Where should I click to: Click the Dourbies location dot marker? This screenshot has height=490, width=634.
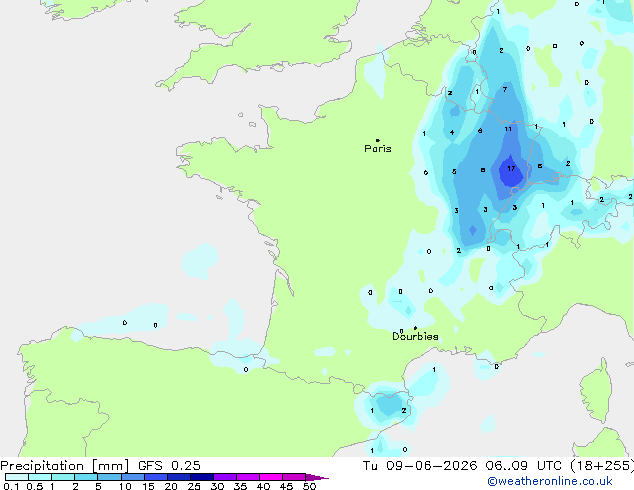(x=415, y=328)
